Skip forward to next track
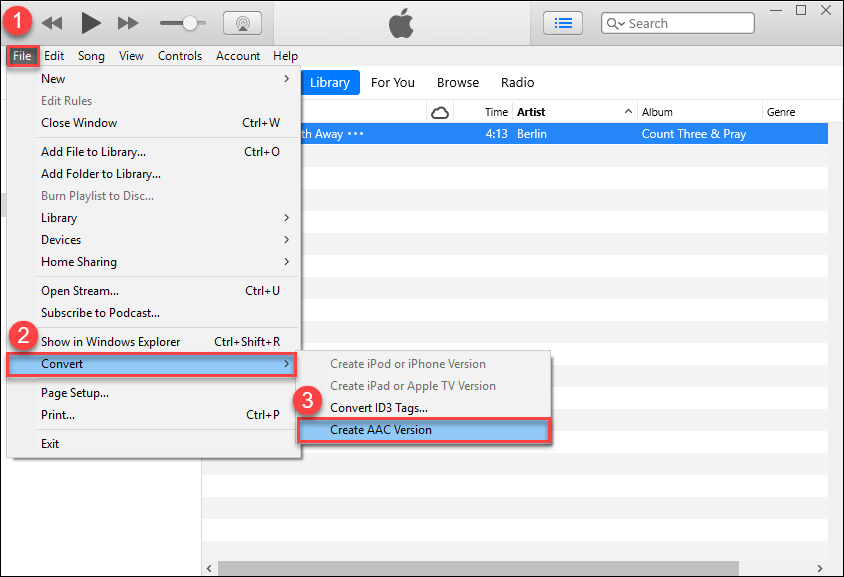Image resolution: width=844 pixels, height=577 pixels. click(128, 22)
